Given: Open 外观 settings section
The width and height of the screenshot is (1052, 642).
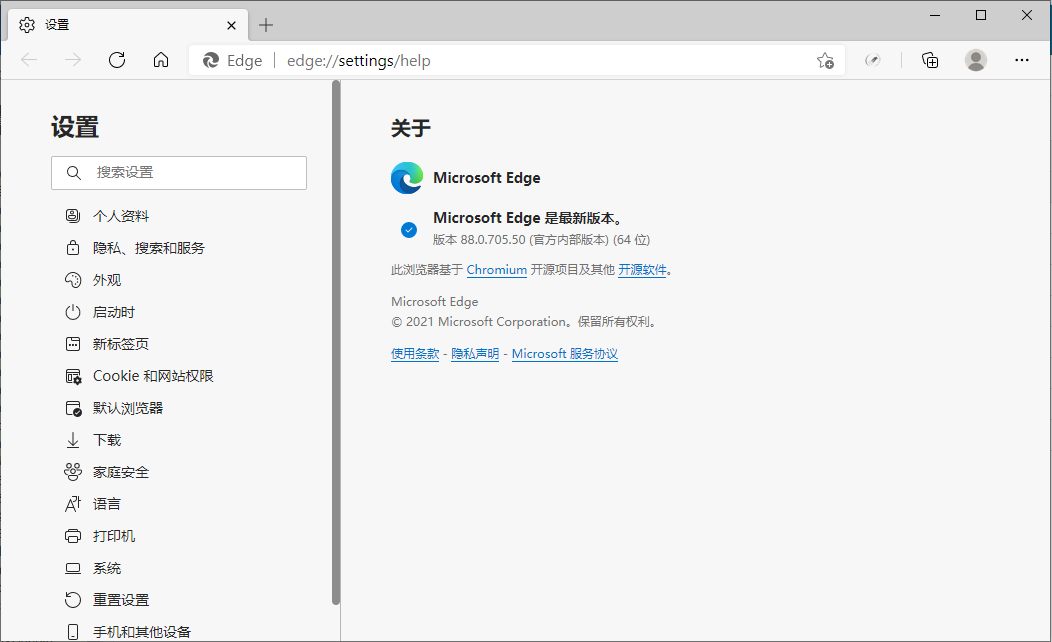Looking at the screenshot, I should pyautogui.click(x=107, y=280).
